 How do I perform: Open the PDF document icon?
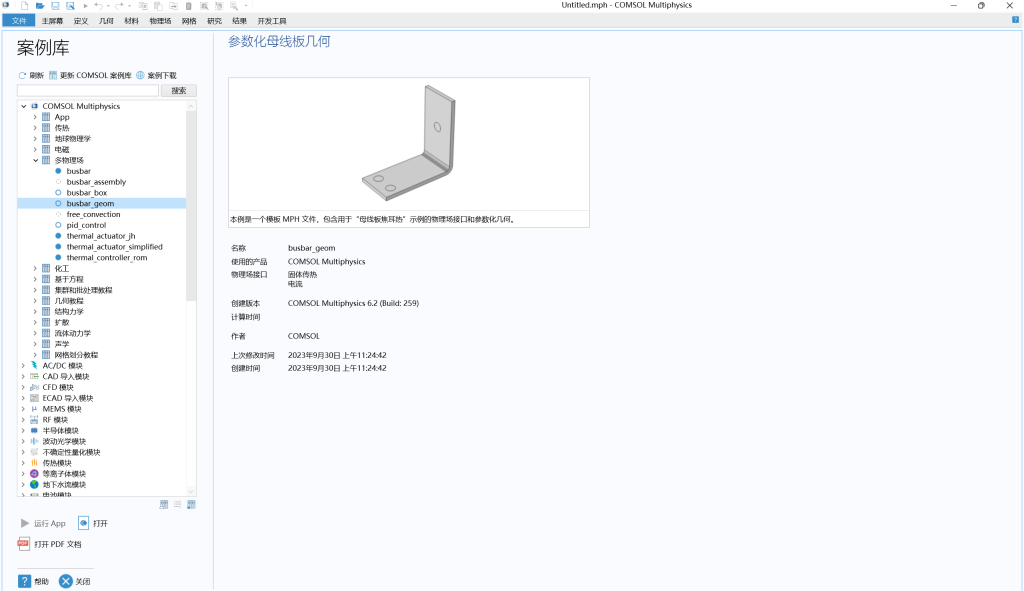click(x=24, y=544)
